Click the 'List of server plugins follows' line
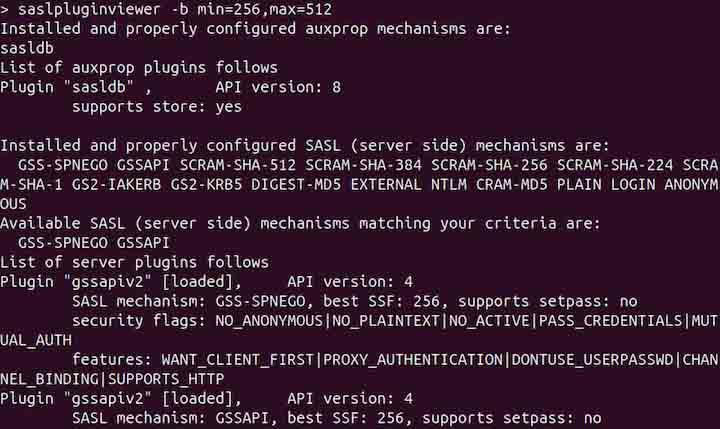 [134, 261]
